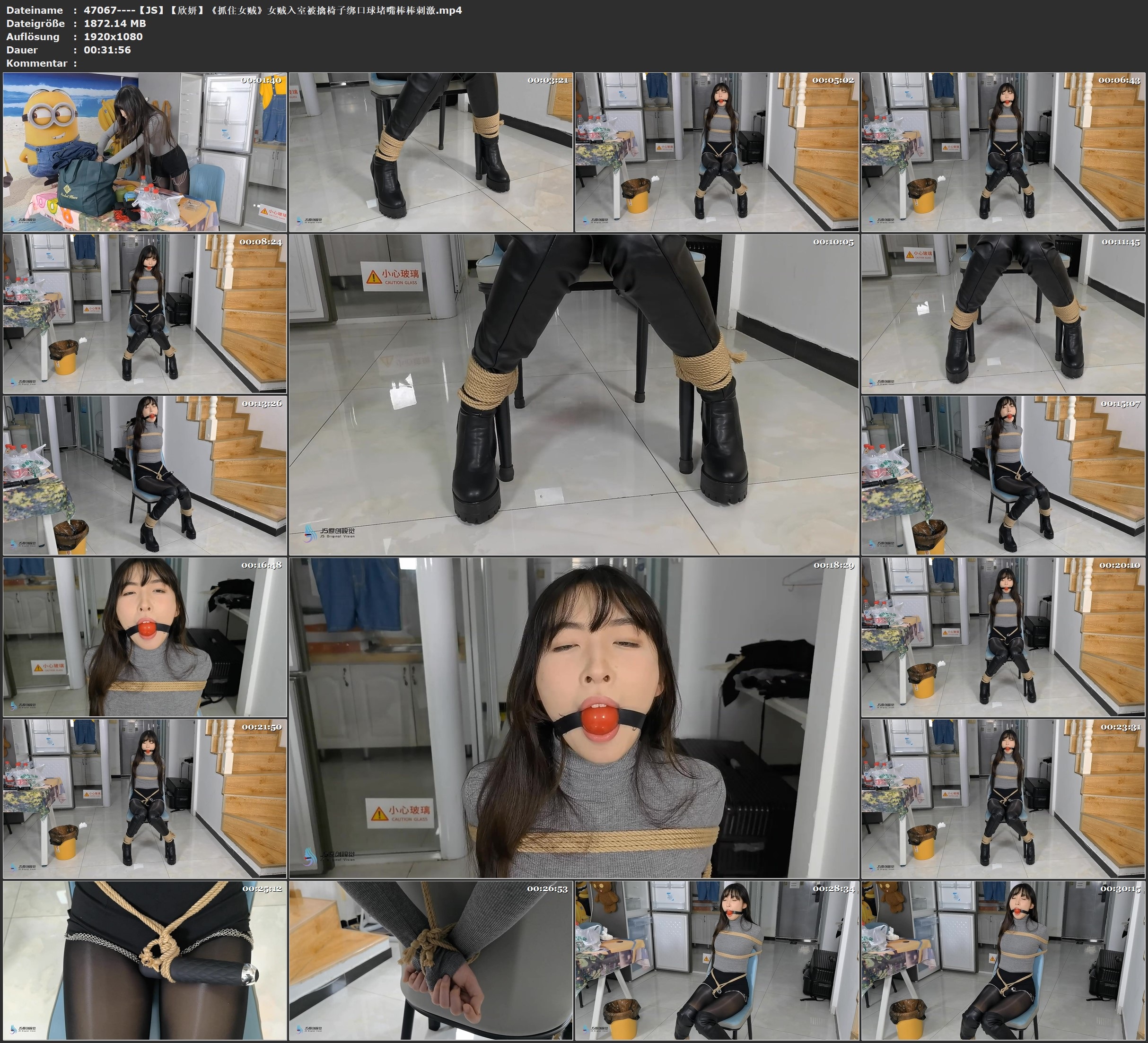This screenshot has height=1043, width=1148.
Task: Click the frame timestamped 00:21:50
Action: point(145,798)
